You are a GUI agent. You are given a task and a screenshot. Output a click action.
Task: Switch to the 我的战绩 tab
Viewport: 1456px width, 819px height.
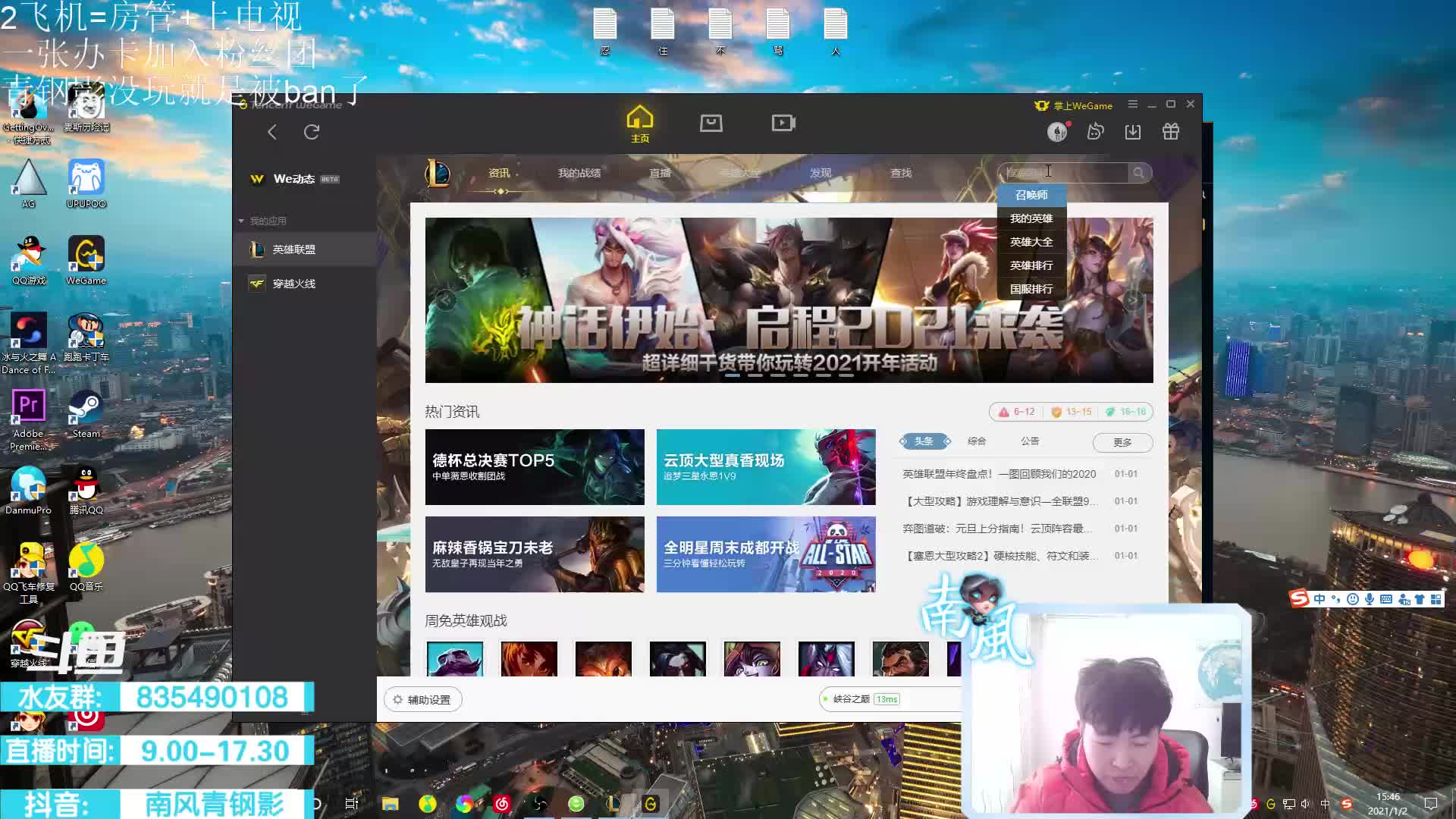click(x=579, y=173)
